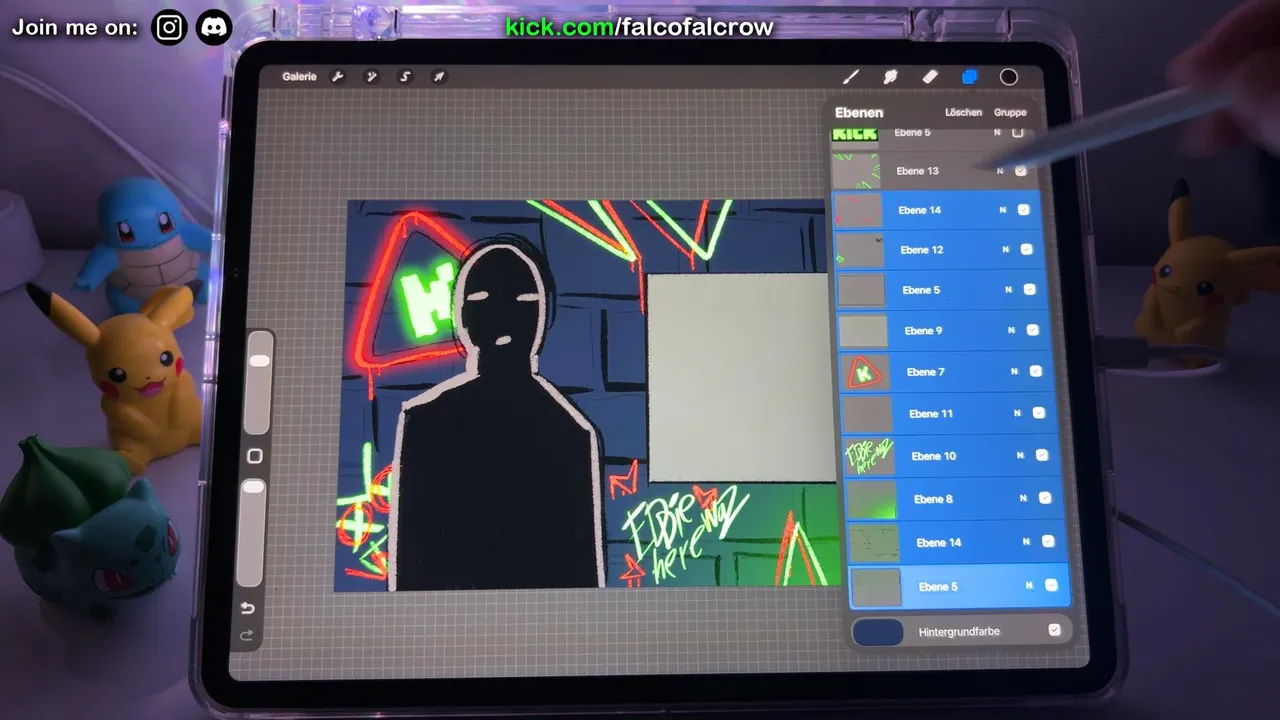
Task: Tap the redo arrow on sidebar
Action: [x=247, y=635]
